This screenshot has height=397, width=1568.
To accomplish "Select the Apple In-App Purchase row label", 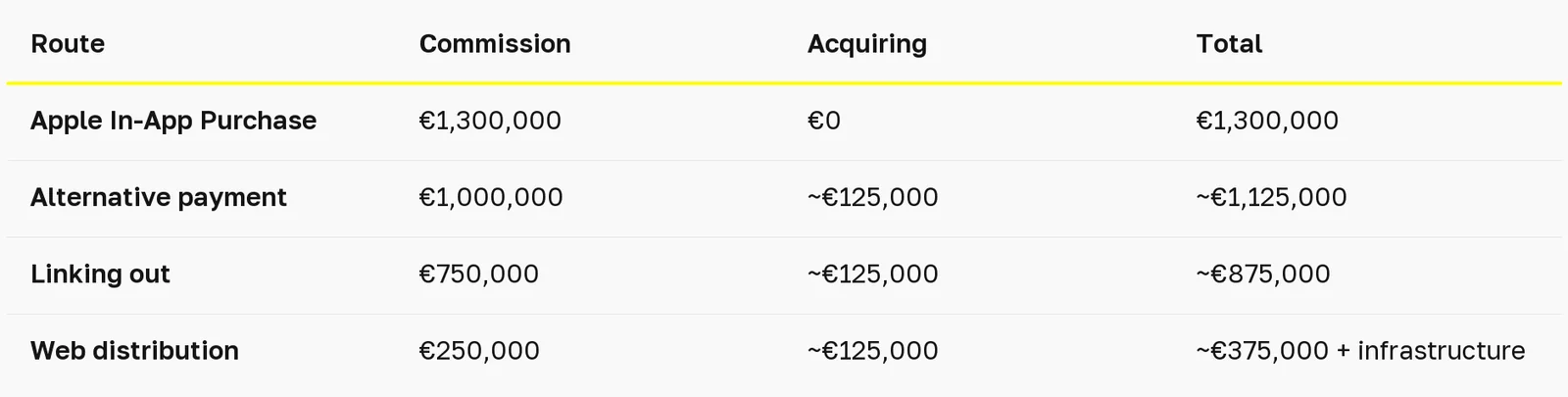I will point(173,121).
